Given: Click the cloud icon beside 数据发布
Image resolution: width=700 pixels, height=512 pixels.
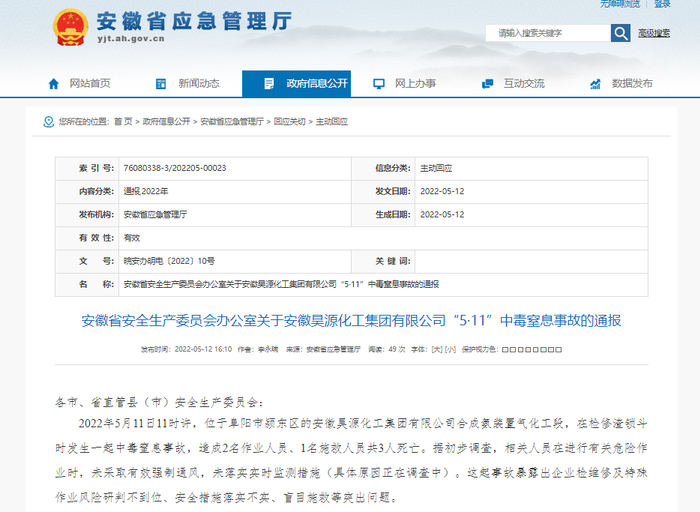Looking at the screenshot, I should click(595, 83).
